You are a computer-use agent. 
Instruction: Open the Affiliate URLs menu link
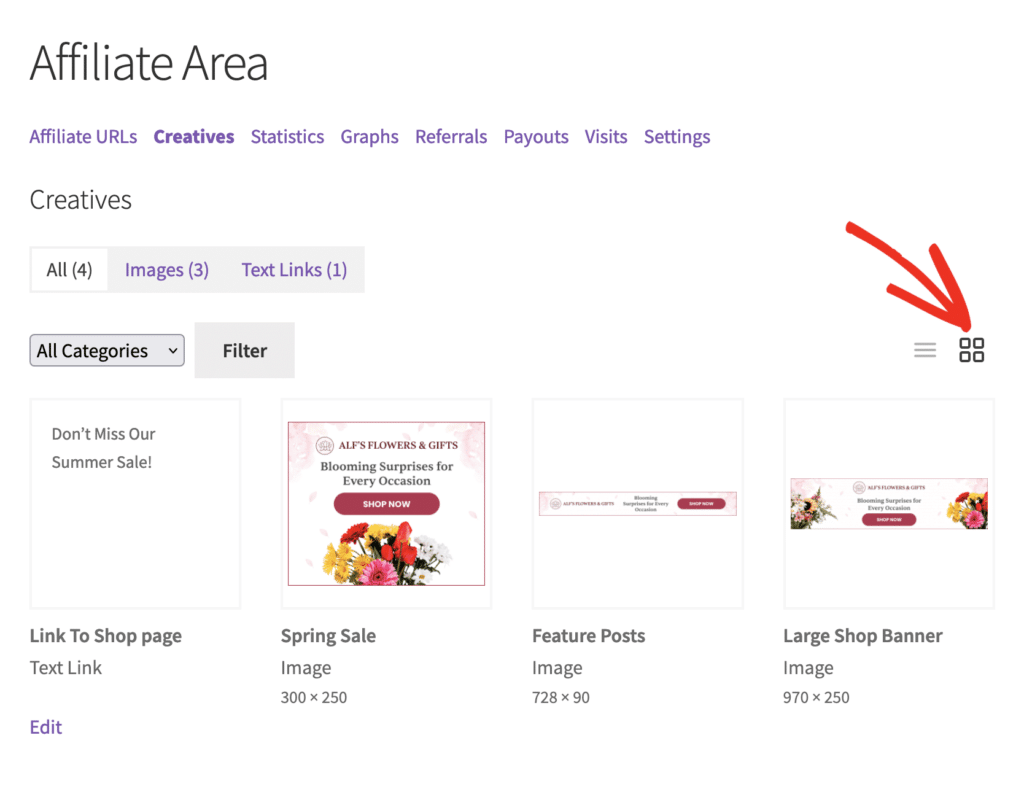[x=83, y=136]
